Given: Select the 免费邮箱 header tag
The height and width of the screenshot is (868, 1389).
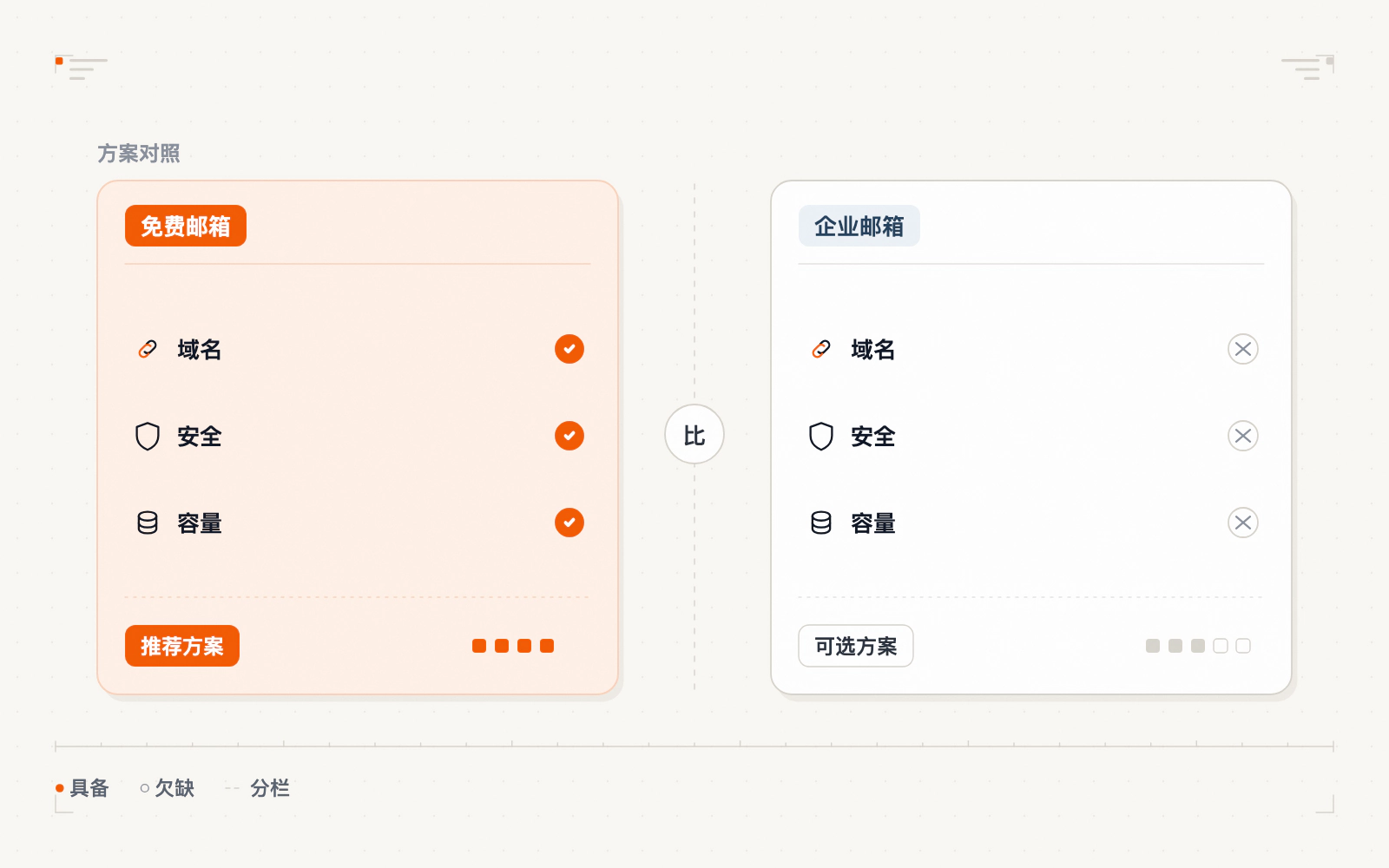Looking at the screenshot, I should point(186,226).
